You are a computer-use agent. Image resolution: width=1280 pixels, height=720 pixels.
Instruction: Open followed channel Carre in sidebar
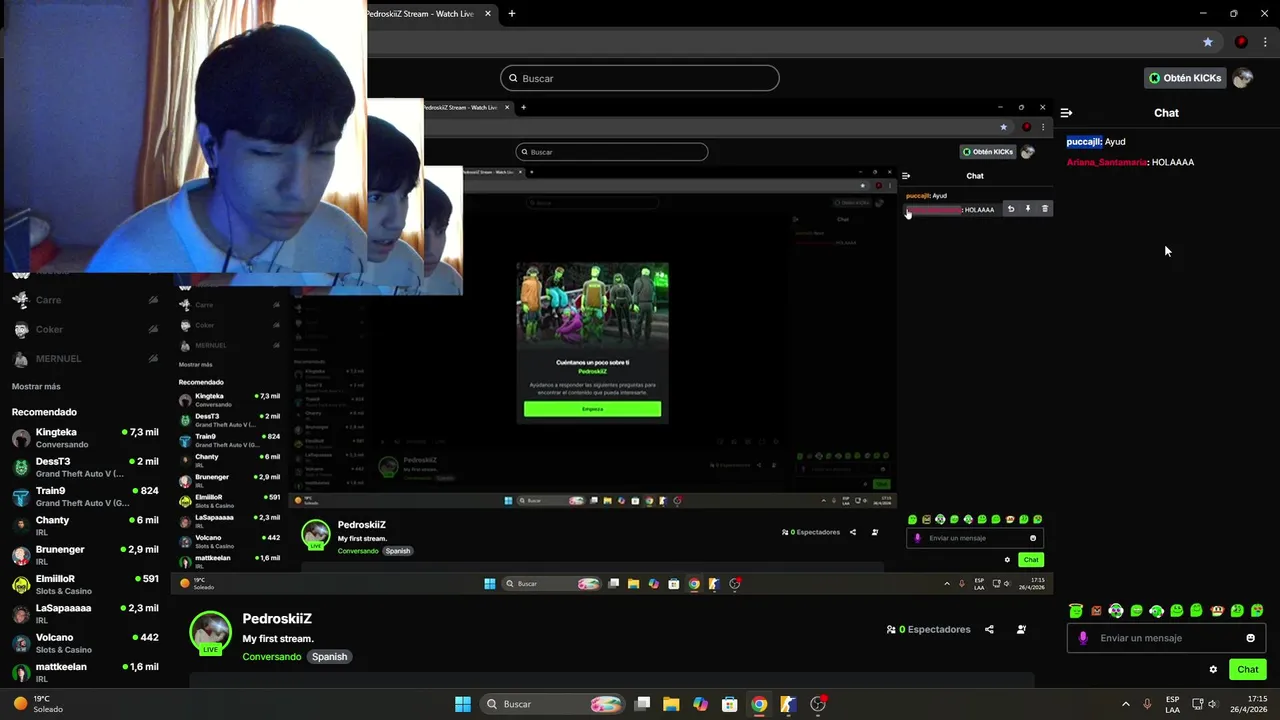point(85,300)
